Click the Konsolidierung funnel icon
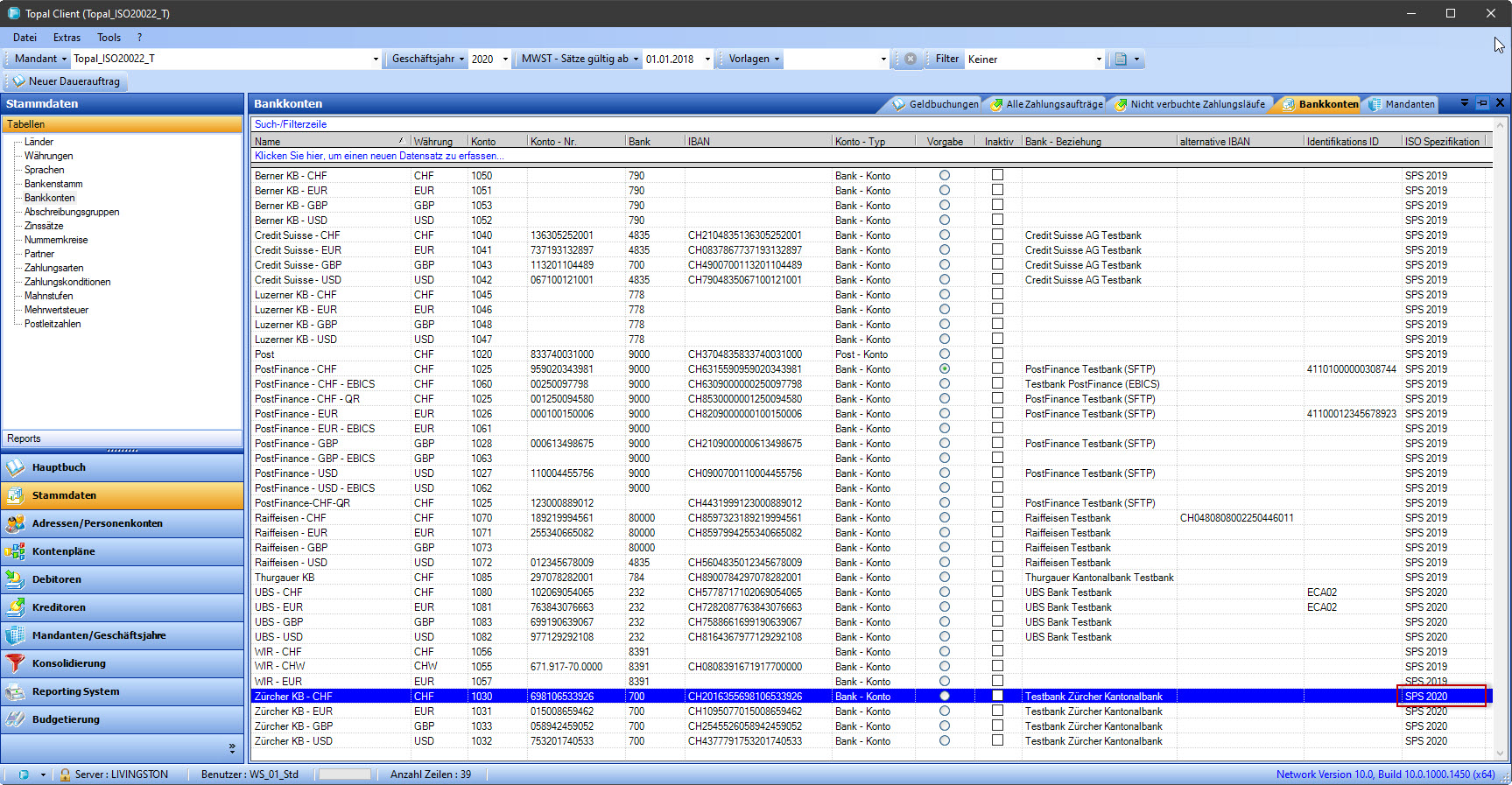Viewport: 1512px width, 785px height. [16, 663]
